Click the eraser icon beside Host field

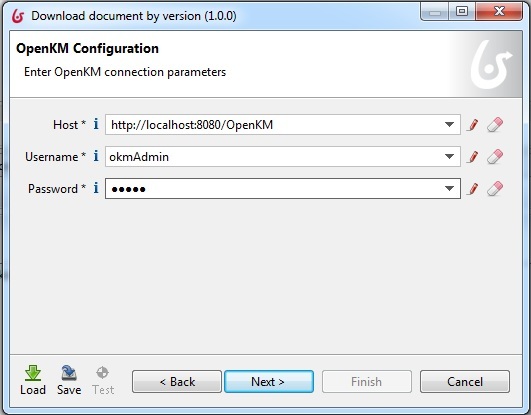495,125
